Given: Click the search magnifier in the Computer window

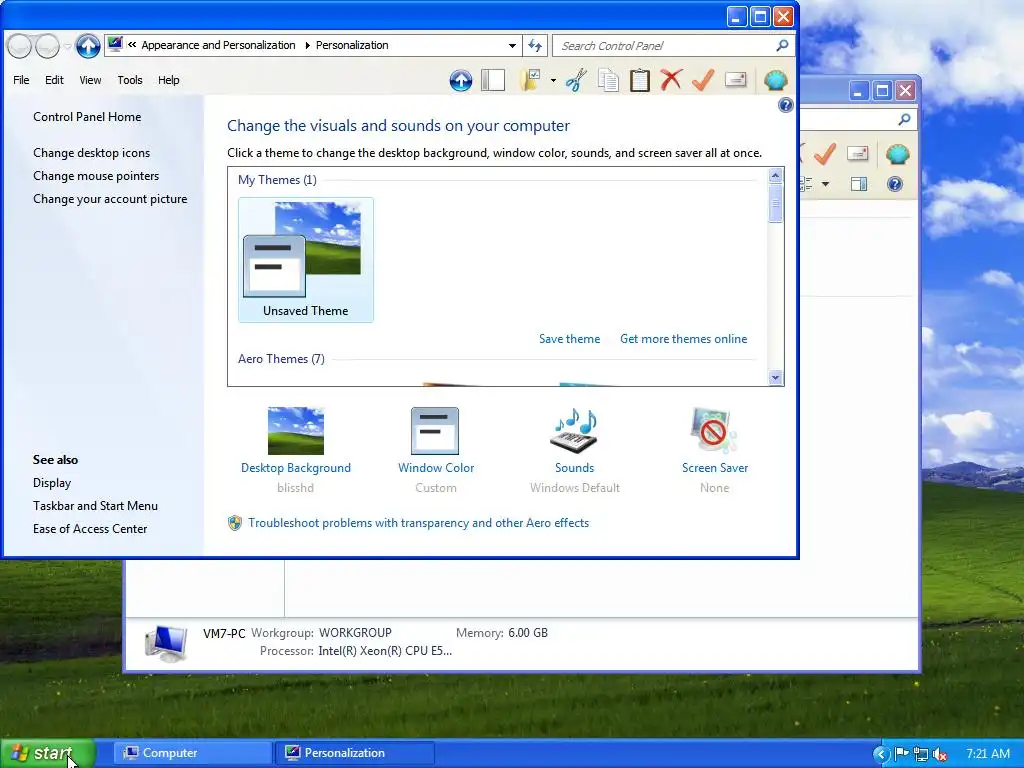Looking at the screenshot, I should 904,119.
